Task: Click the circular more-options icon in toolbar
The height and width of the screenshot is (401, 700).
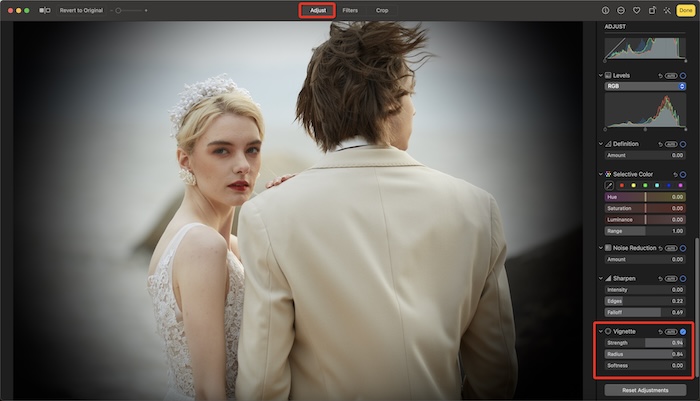Action: pyautogui.click(x=621, y=10)
